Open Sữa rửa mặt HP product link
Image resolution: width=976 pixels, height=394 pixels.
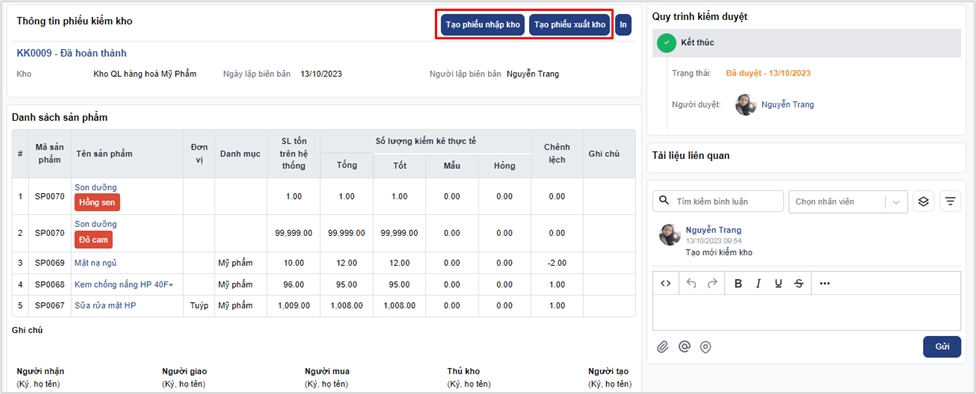(x=105, y=306)
